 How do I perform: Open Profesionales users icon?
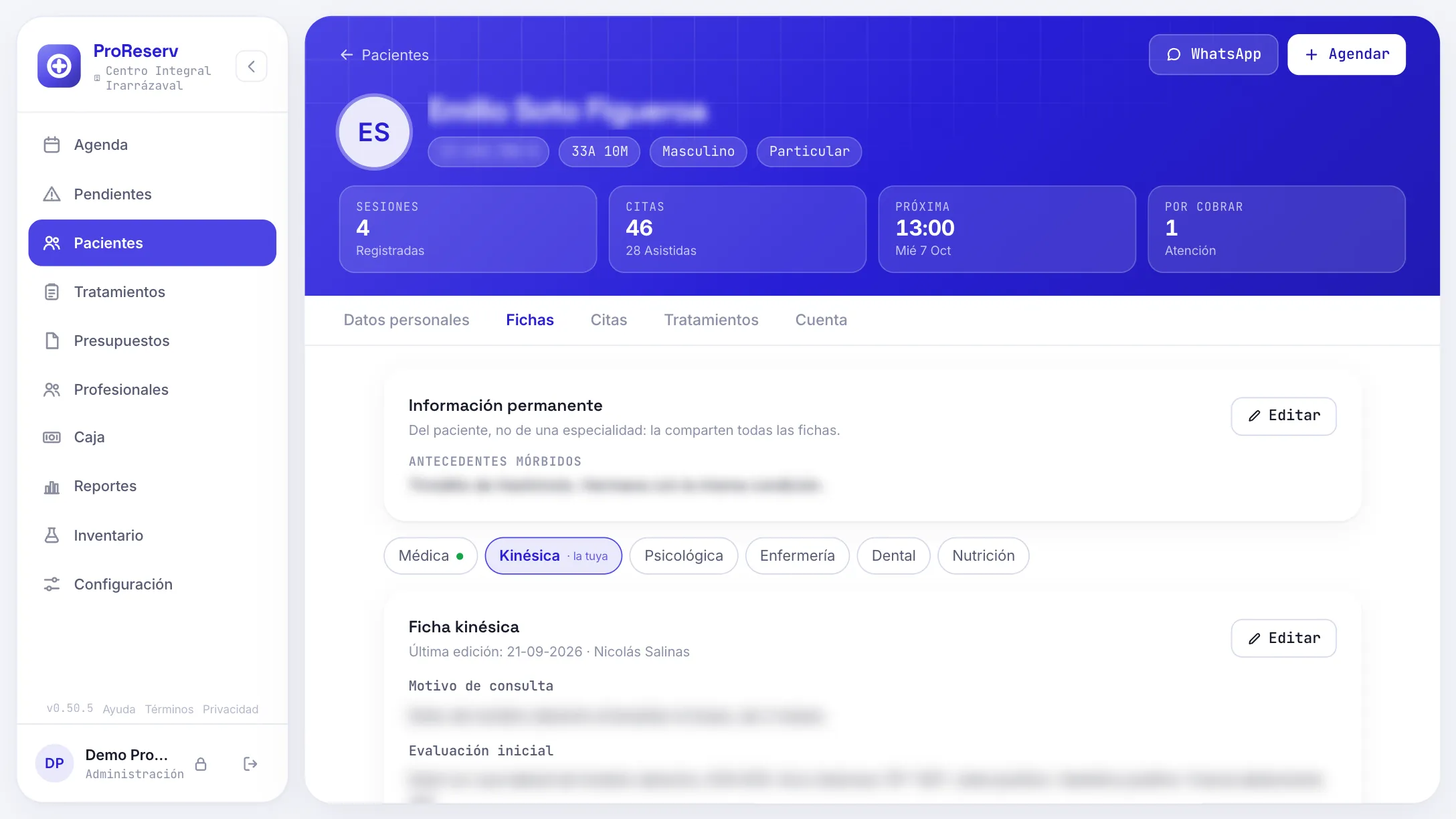52,389
